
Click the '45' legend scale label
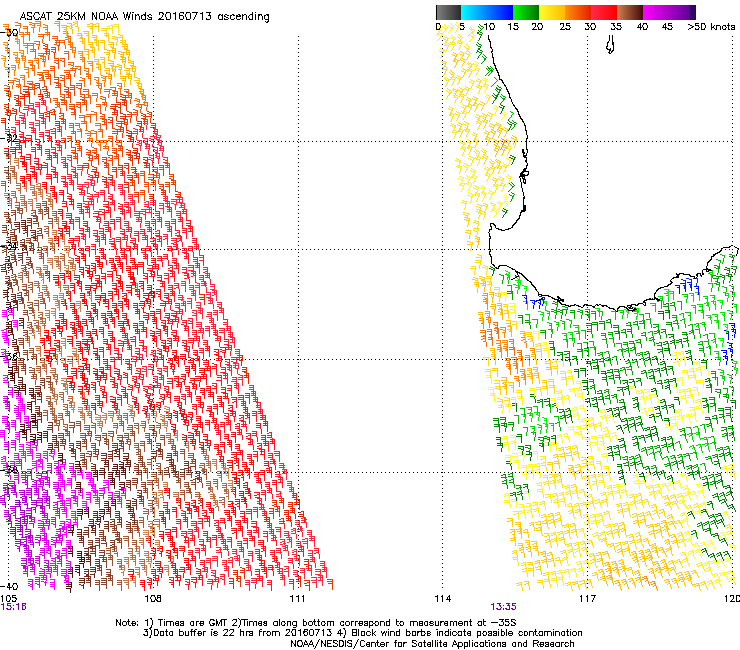[667, 27]
